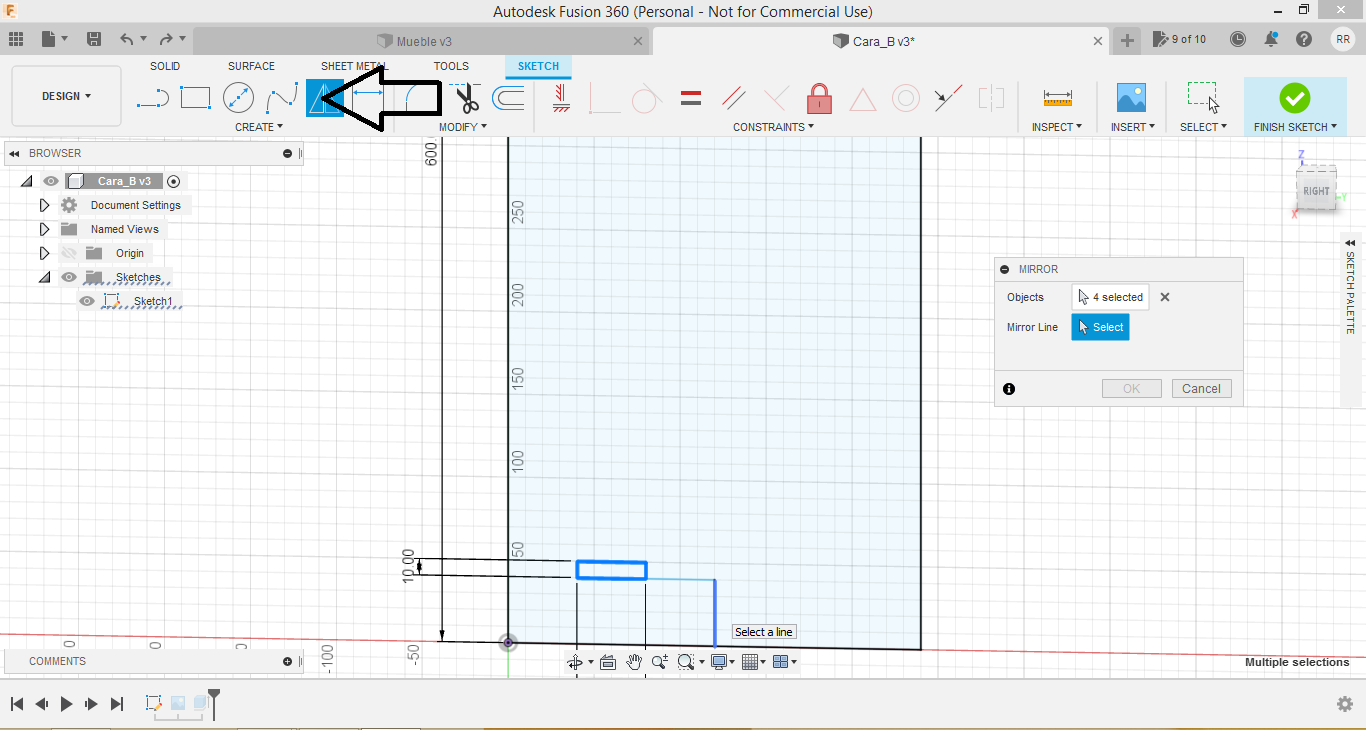Apply the Fix/Unfix lock constraint

[819, 98]
